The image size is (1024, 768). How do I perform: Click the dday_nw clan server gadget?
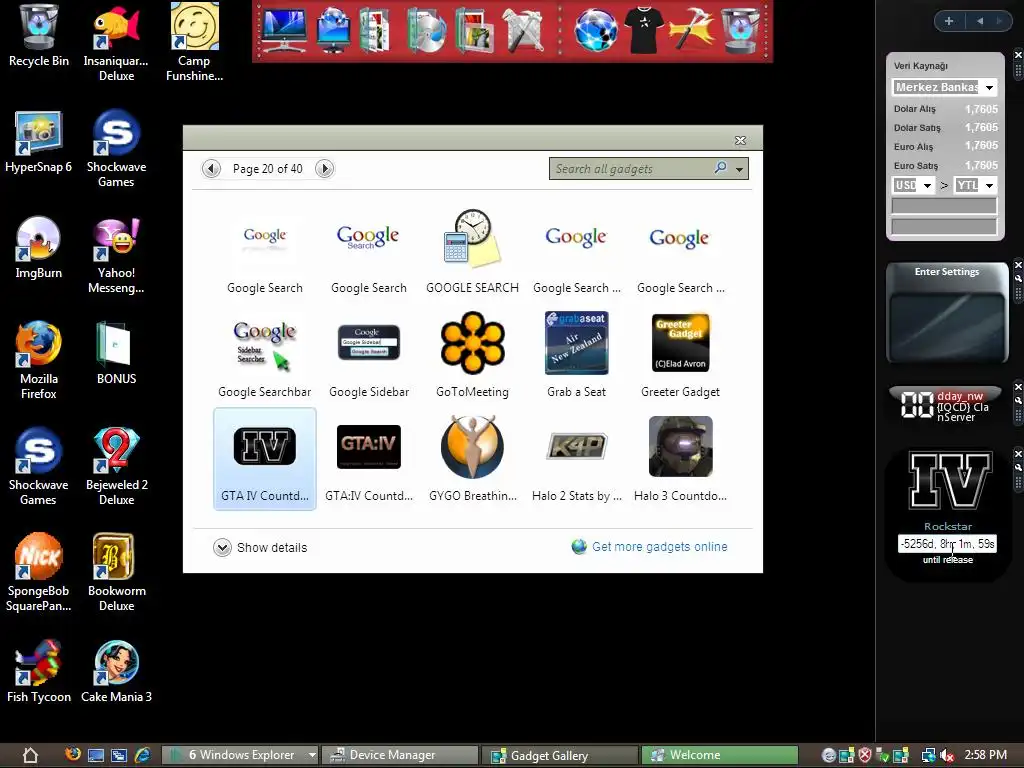[x=945, y=405]
